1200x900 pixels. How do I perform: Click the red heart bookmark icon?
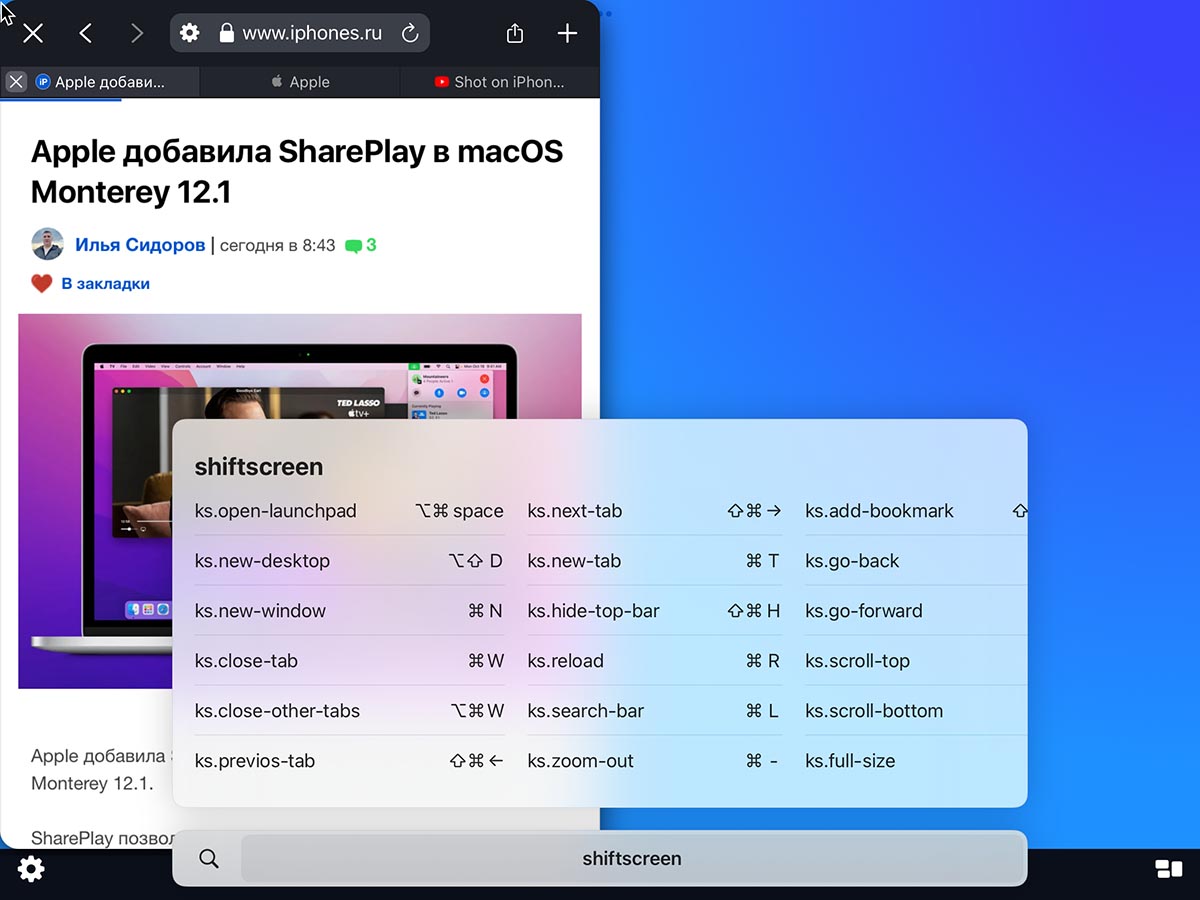point(42,284)
